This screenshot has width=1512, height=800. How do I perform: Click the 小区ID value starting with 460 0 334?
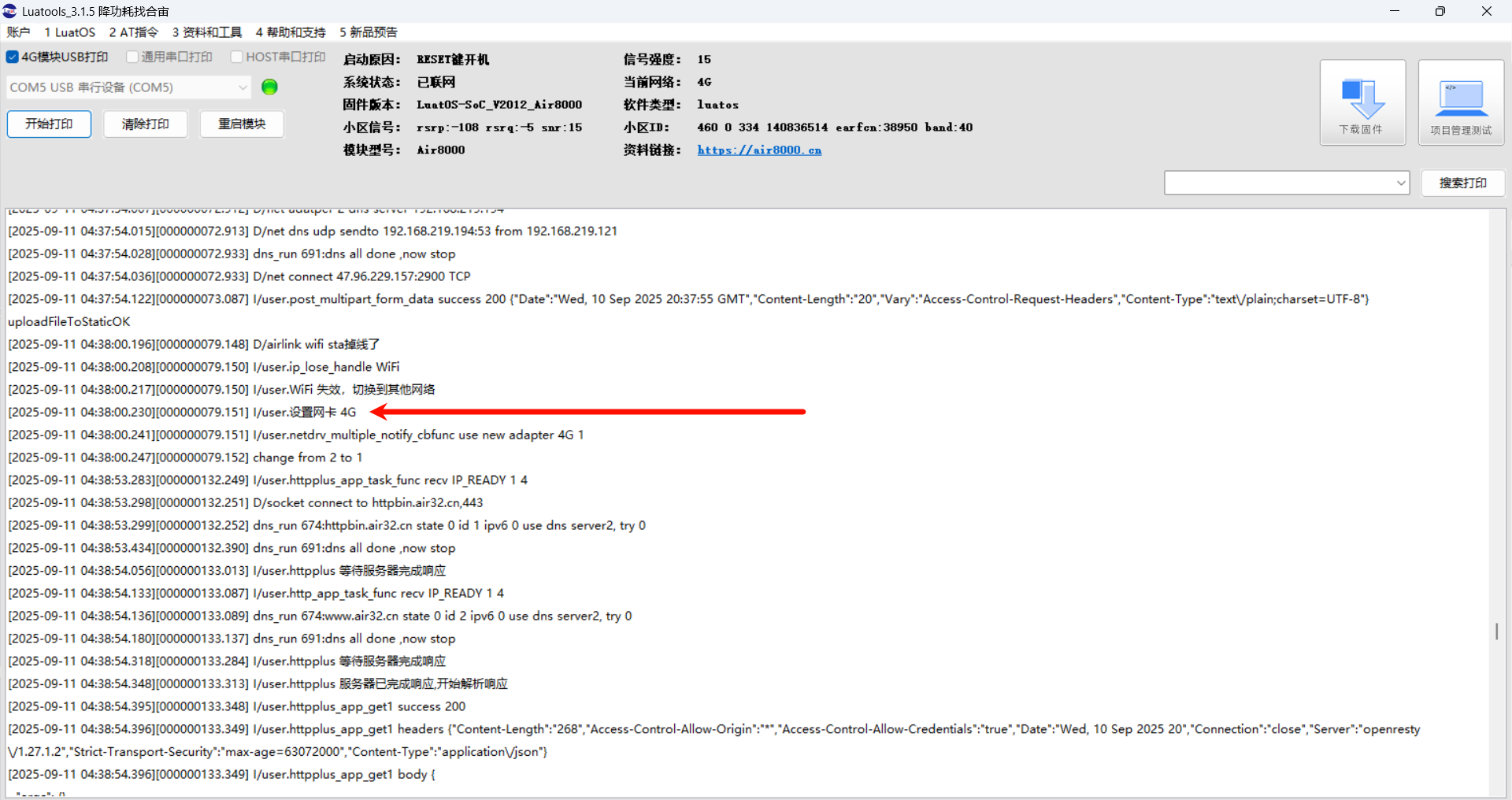point(835,128)
